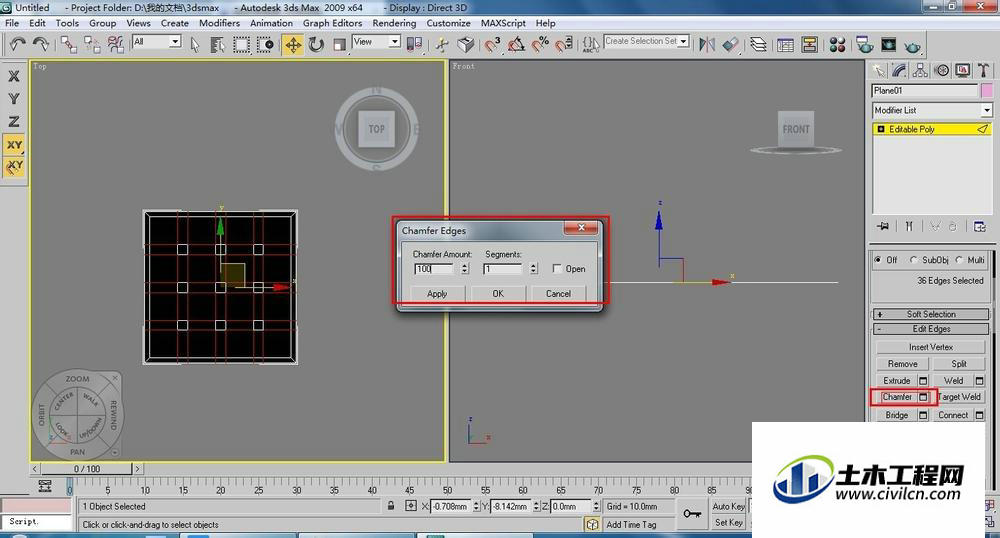Screen dimensions: 1000x538
Task: Click the Quick Render teapot icon
Action: click(x=913, y=46)
